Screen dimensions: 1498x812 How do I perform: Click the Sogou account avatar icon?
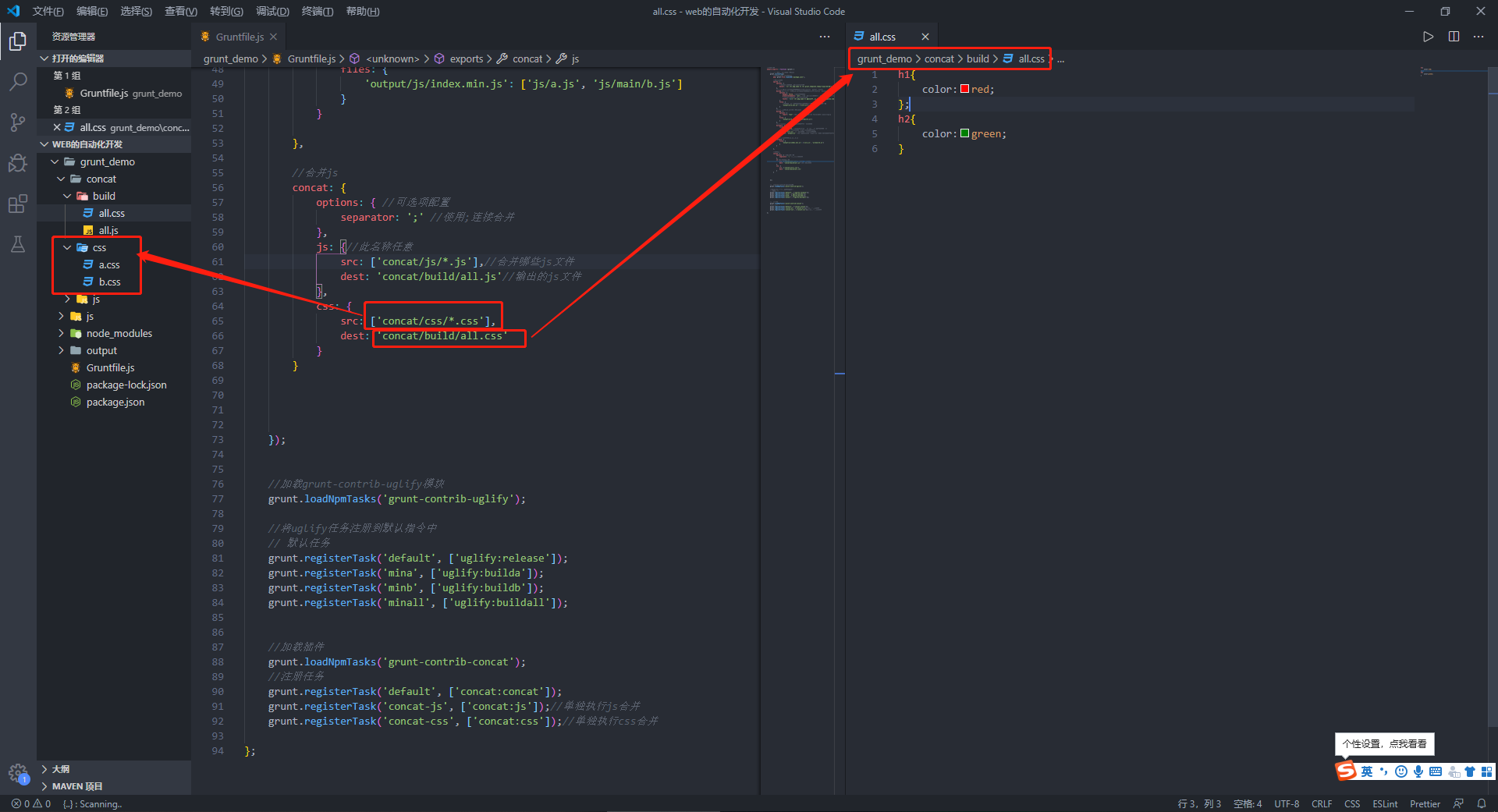point(1454,771)
